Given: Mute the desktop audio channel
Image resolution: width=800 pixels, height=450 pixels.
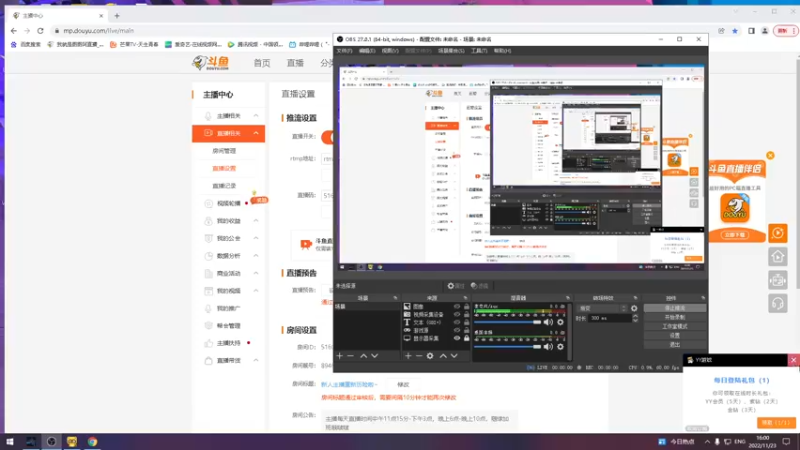Looking at the screenshot, I should (548, 347).
